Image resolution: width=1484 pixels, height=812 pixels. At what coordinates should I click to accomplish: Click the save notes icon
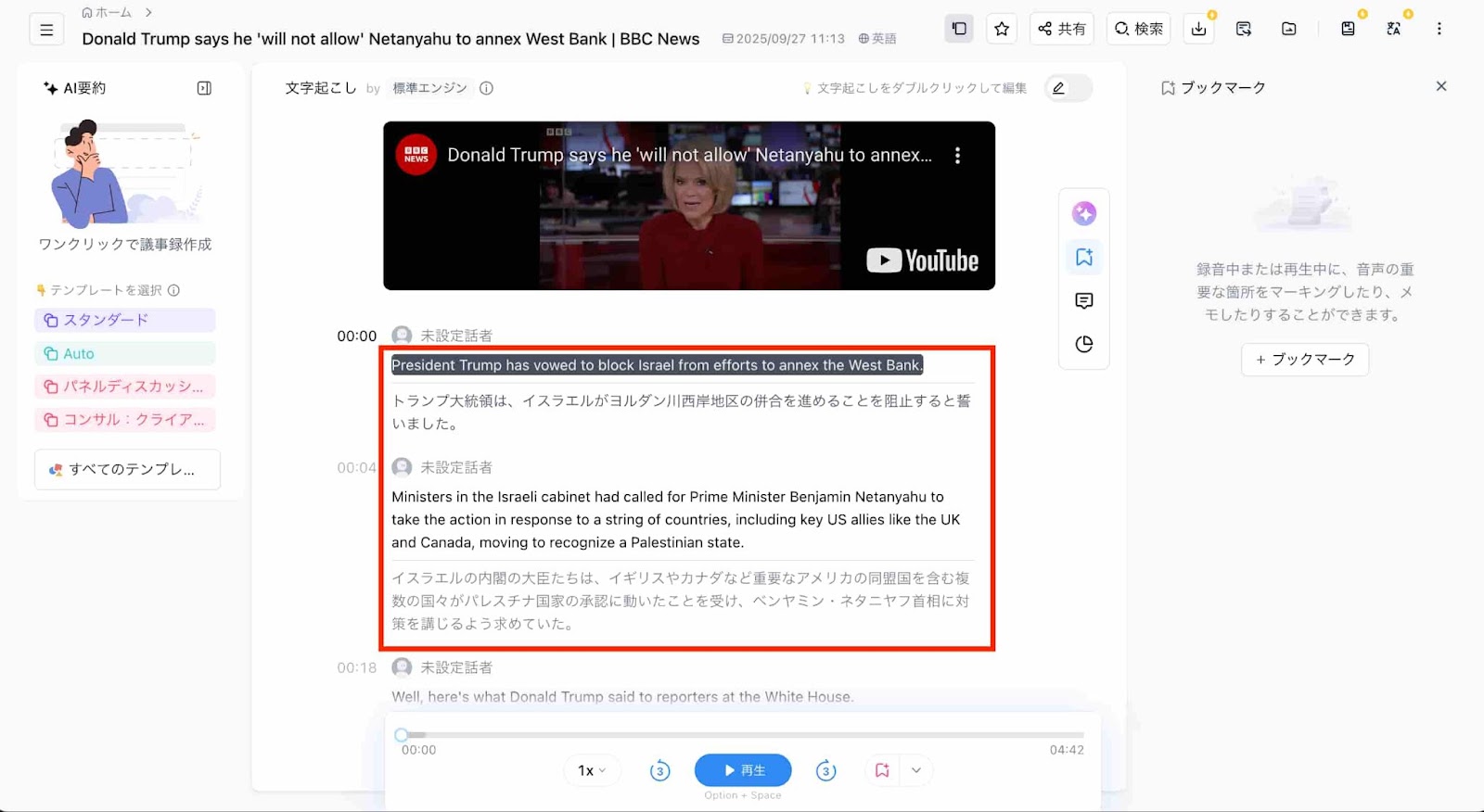coord(1348,29)
